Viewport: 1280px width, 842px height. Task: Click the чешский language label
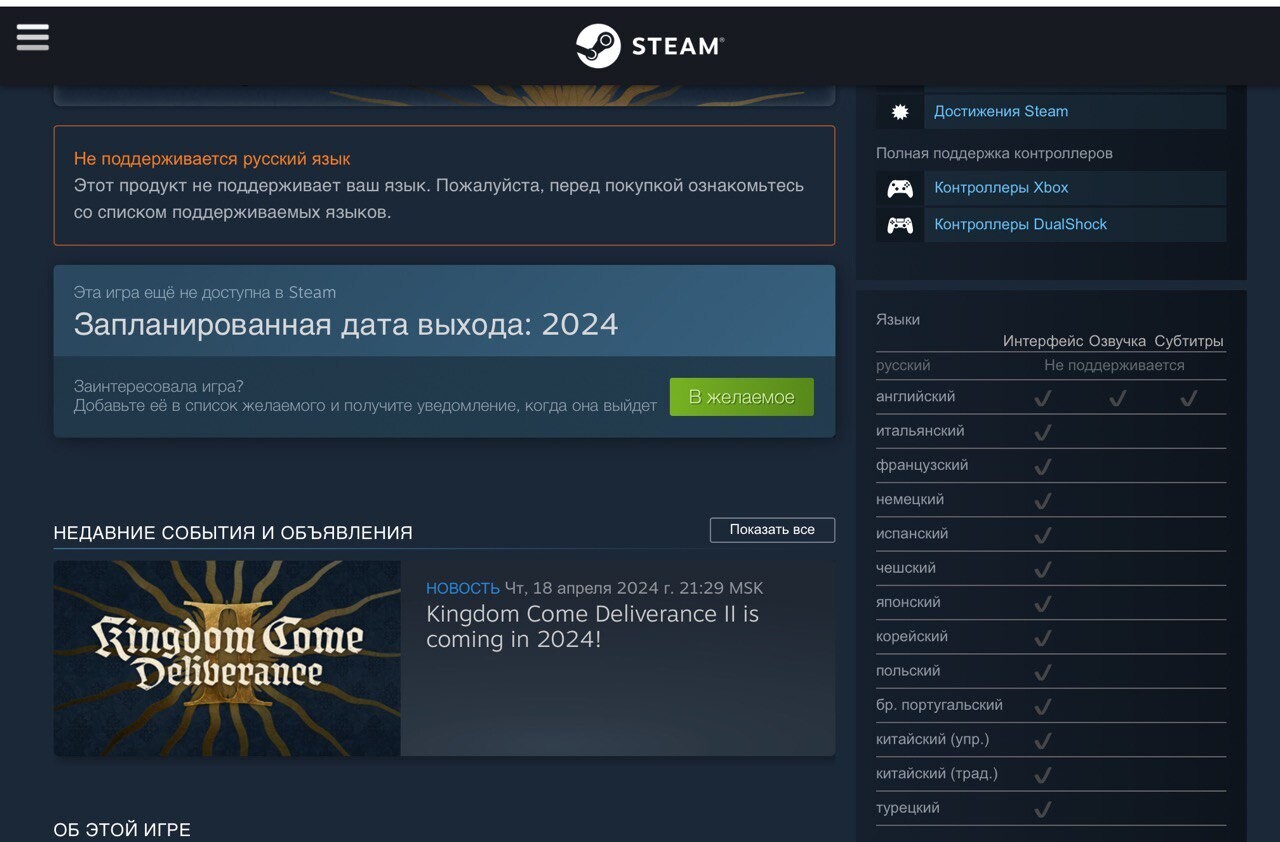tap(906, 567)
